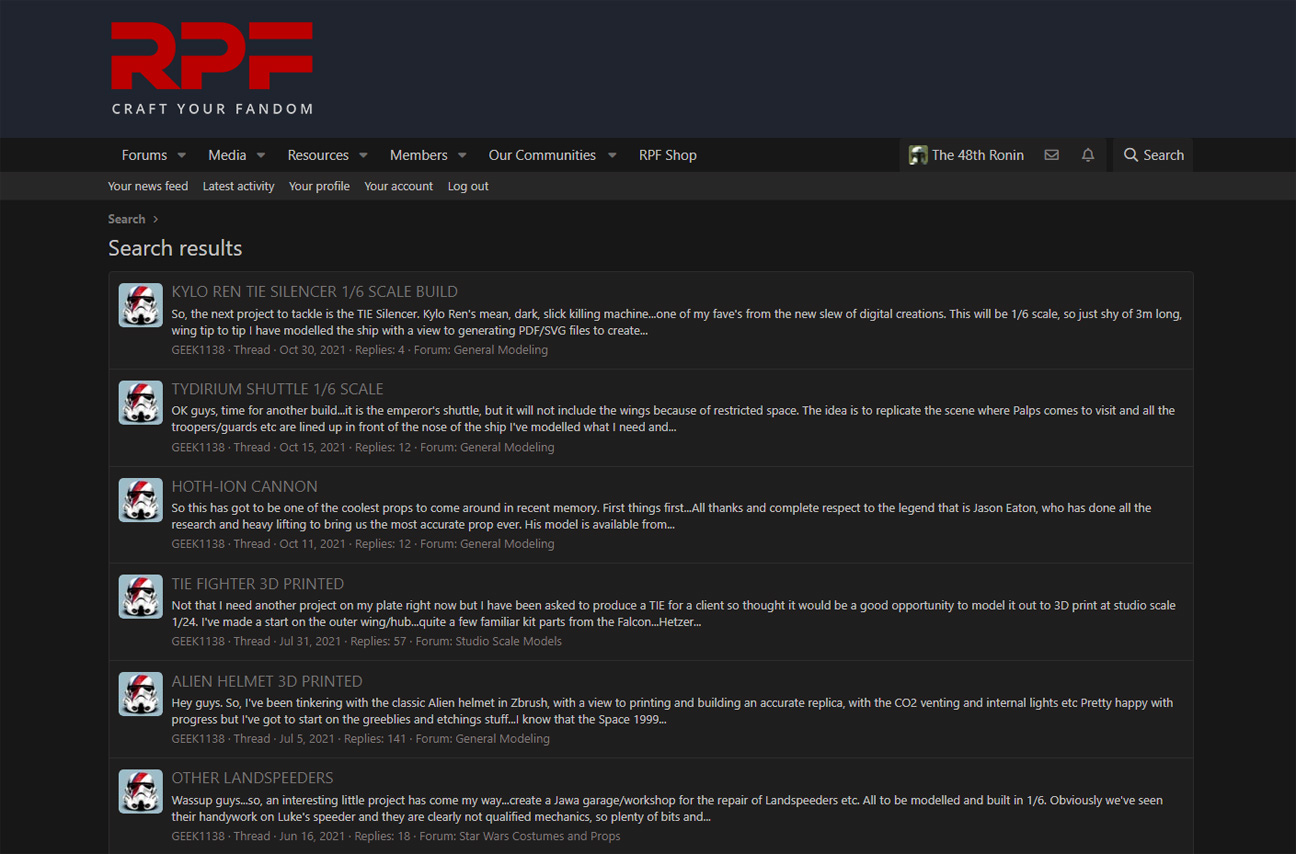Open the Forums menu item
This screenshot has height=854, width=1296.
(x=144, y=155)
